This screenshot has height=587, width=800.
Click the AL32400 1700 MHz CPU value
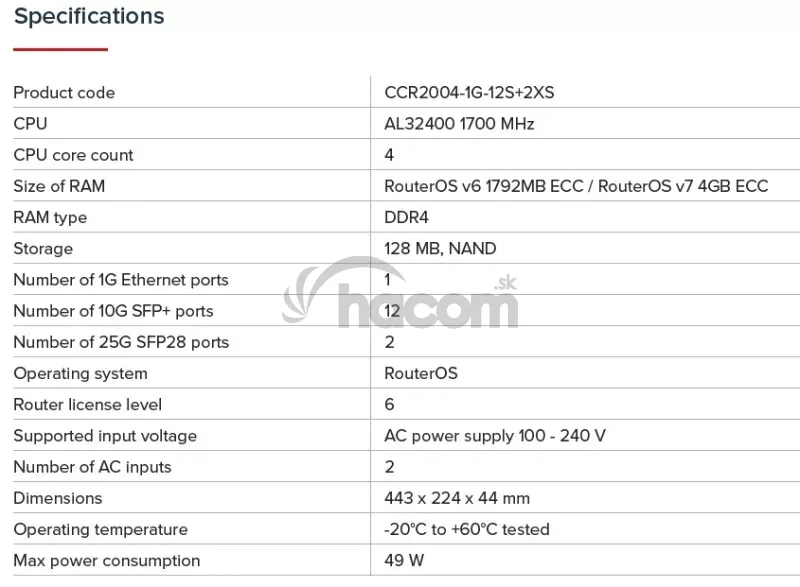tap(459, 124)
